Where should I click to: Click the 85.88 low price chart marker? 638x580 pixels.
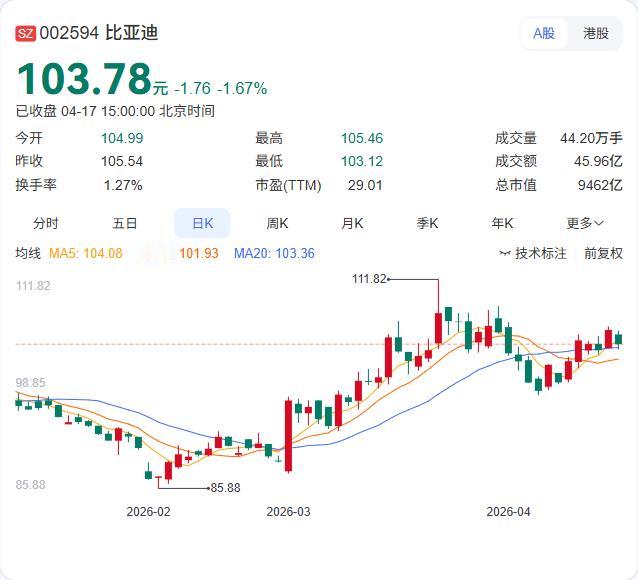(x=225, y=488)
